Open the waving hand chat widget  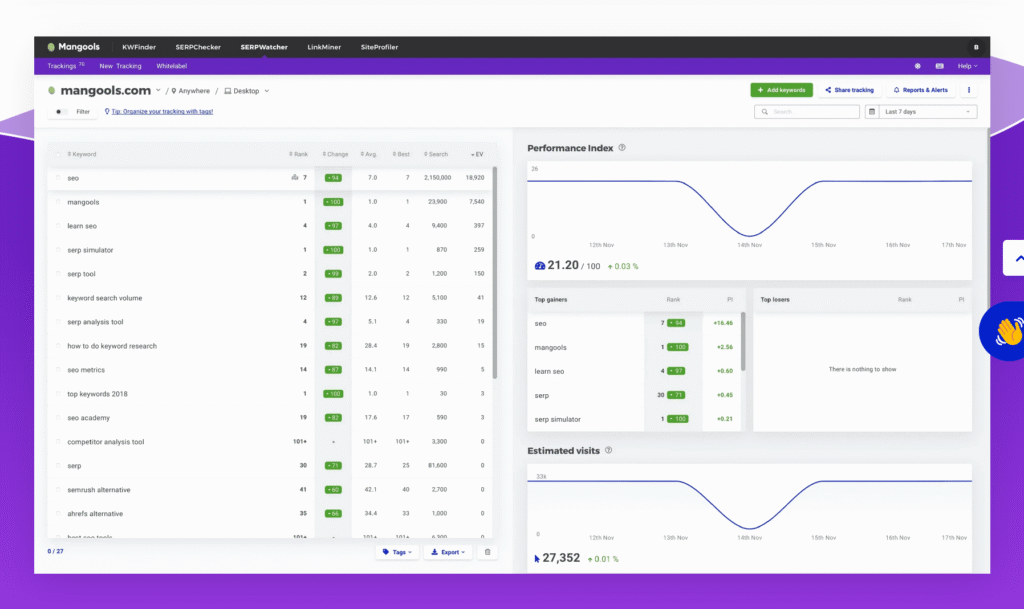coord(1002,331)
